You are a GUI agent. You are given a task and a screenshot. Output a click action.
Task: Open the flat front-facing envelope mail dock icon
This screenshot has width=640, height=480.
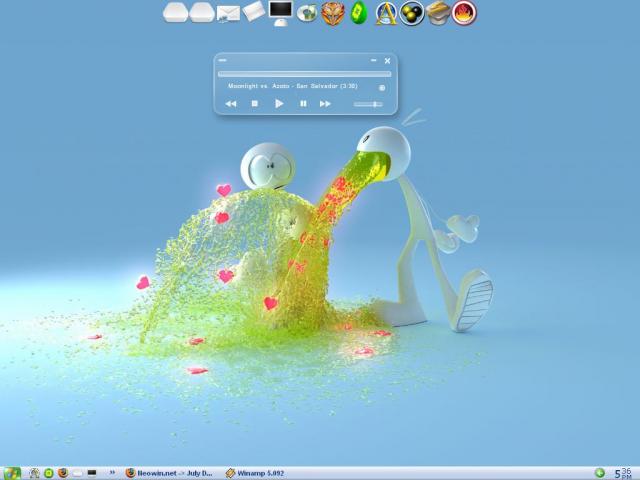pyautogui.click(x=228, y=13)
